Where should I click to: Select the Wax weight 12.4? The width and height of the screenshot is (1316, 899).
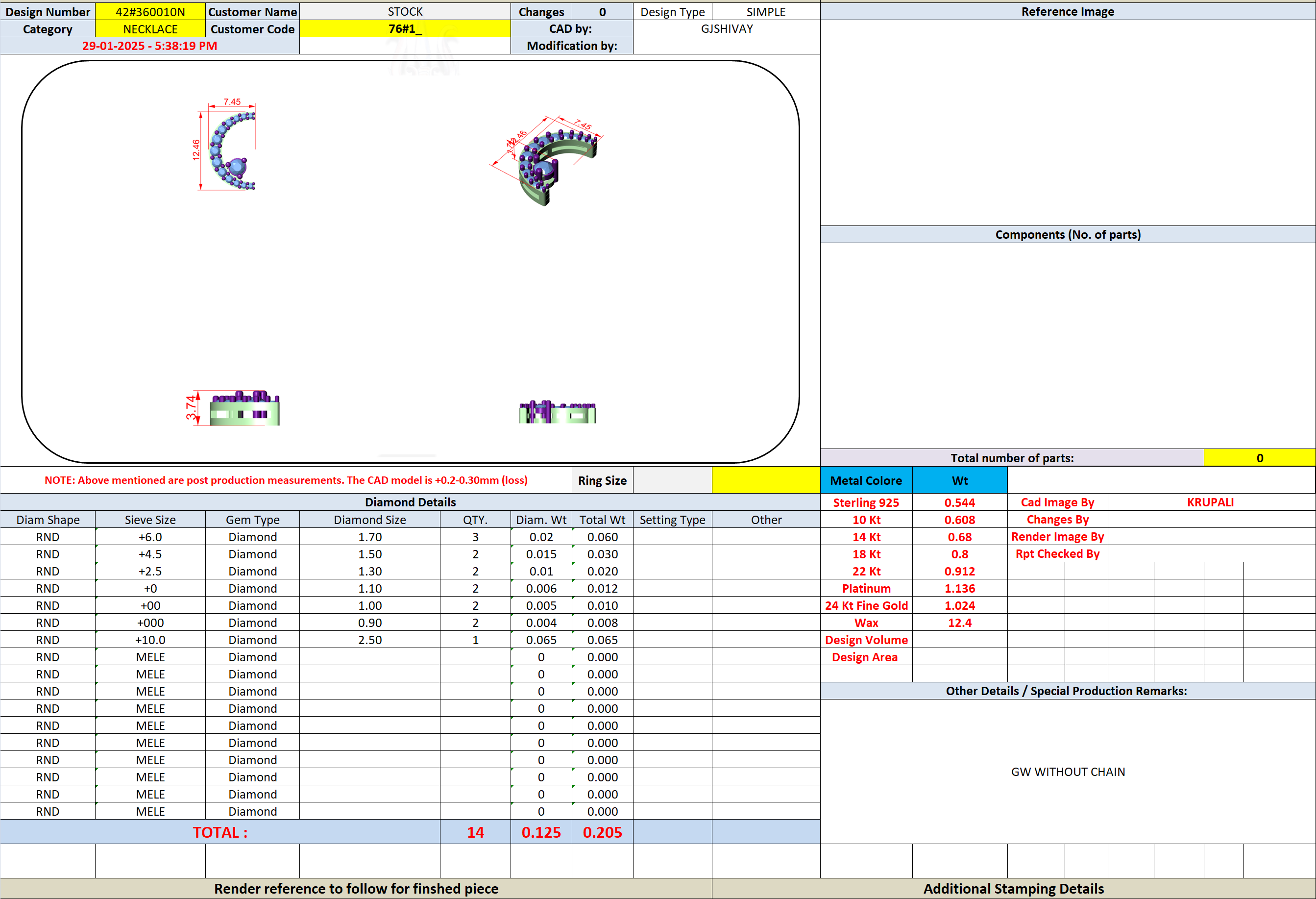click(x=960, y=623)
